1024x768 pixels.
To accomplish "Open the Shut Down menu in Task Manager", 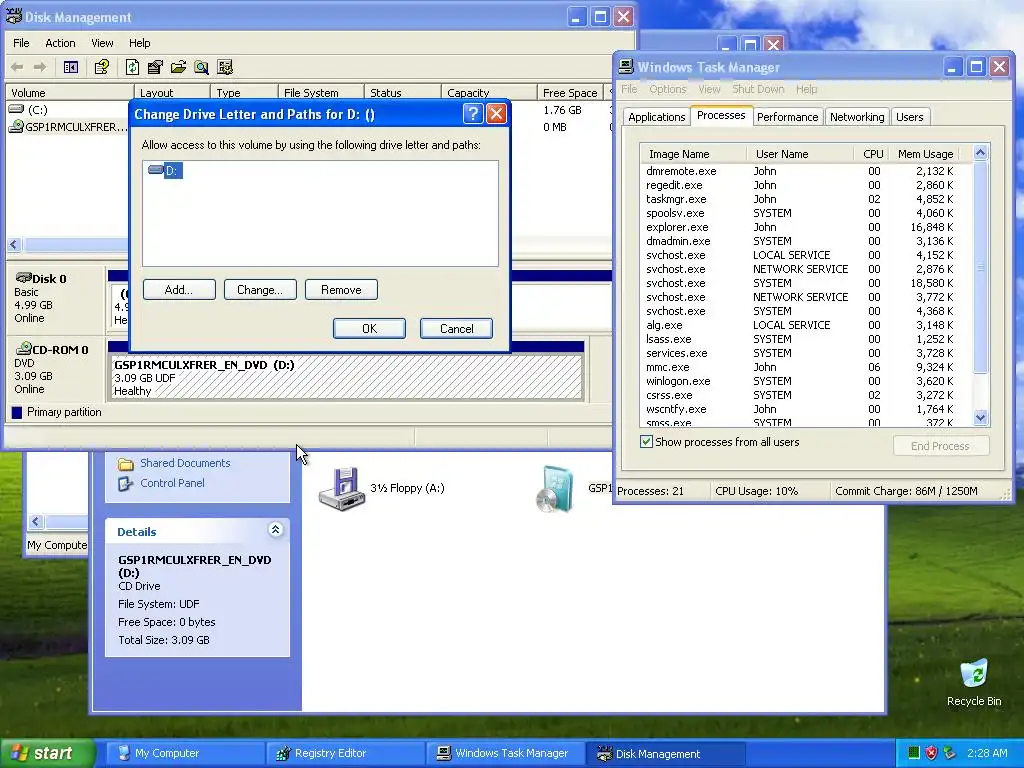I will (x=758, y=89).
